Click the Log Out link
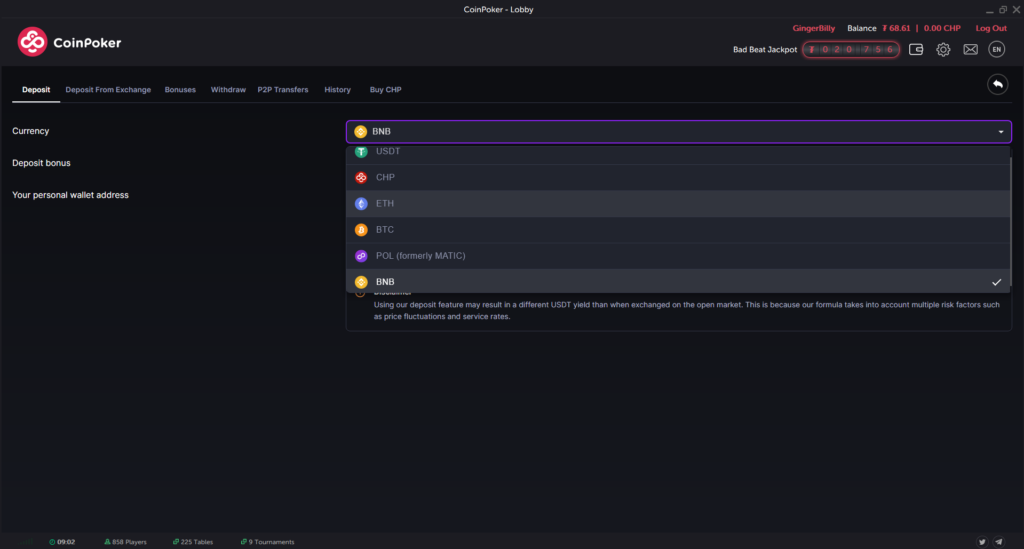Screen dimensions: 1024x549 coord(991,28)
